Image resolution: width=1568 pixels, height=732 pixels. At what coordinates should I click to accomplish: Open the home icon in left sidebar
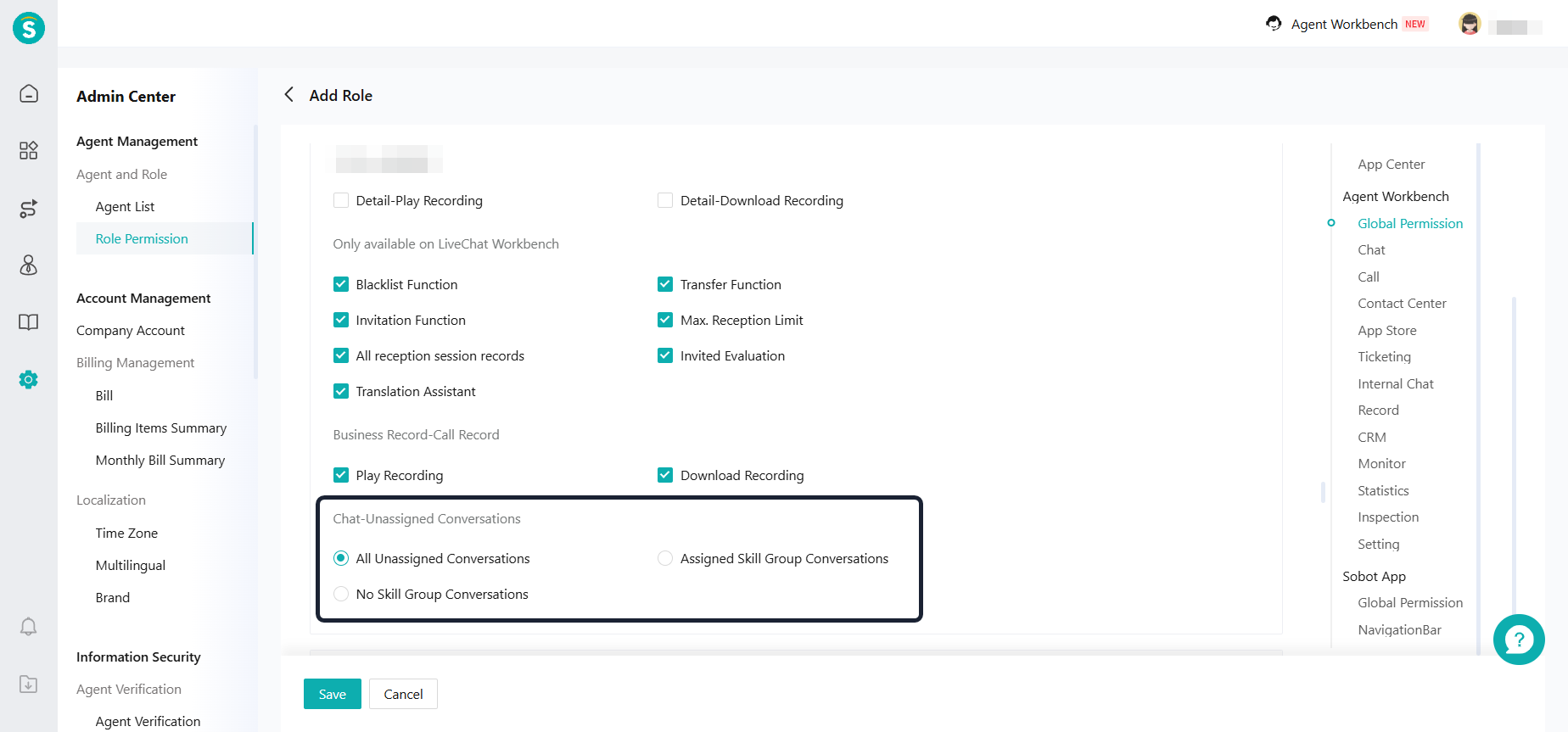click(x=29, y=93)
